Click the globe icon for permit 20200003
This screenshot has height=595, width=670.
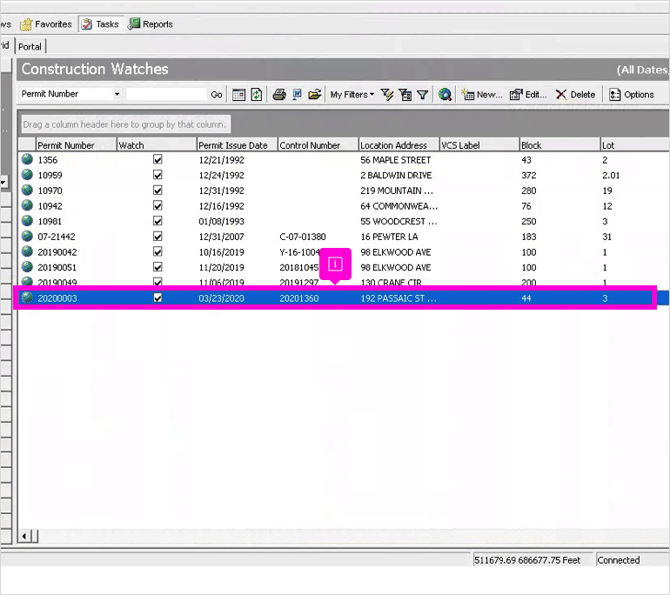(x=27, y=298)
